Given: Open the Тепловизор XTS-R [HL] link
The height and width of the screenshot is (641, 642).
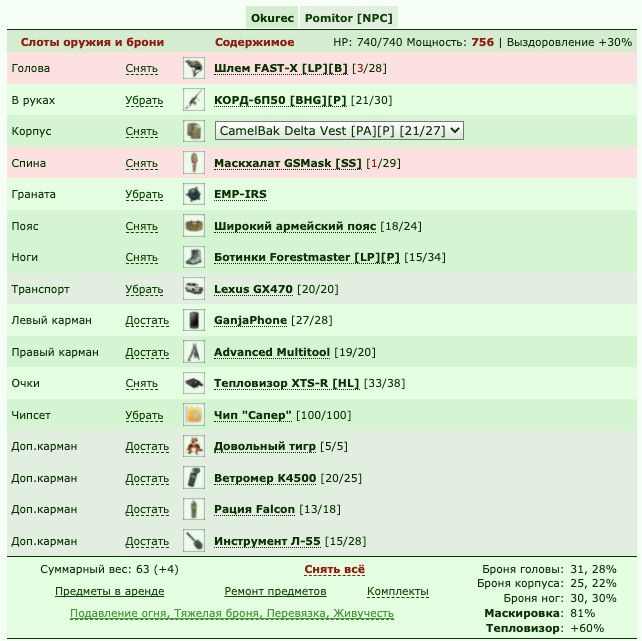Looking at the screenshot, I should tap(287, 384).
